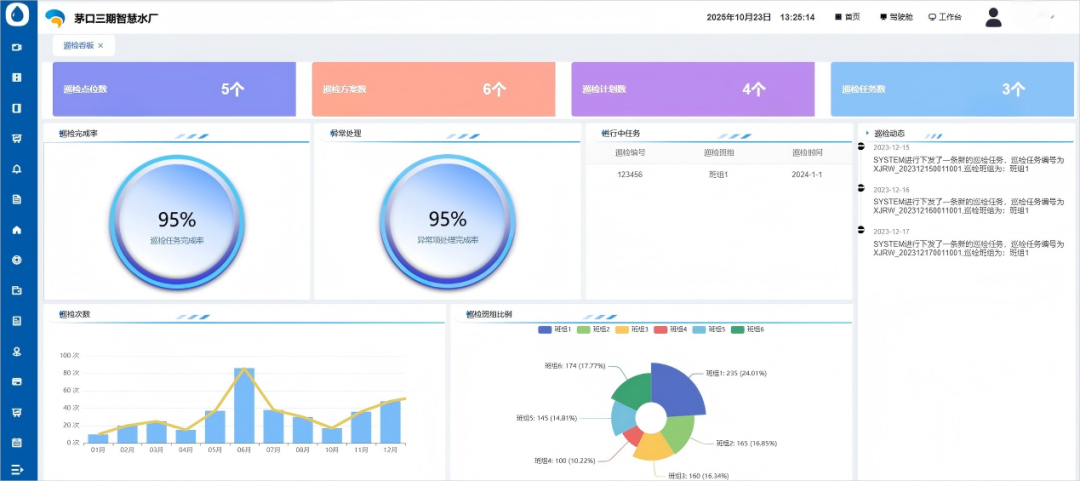
Task: Click table cell 123456
Action: [630, 174]
